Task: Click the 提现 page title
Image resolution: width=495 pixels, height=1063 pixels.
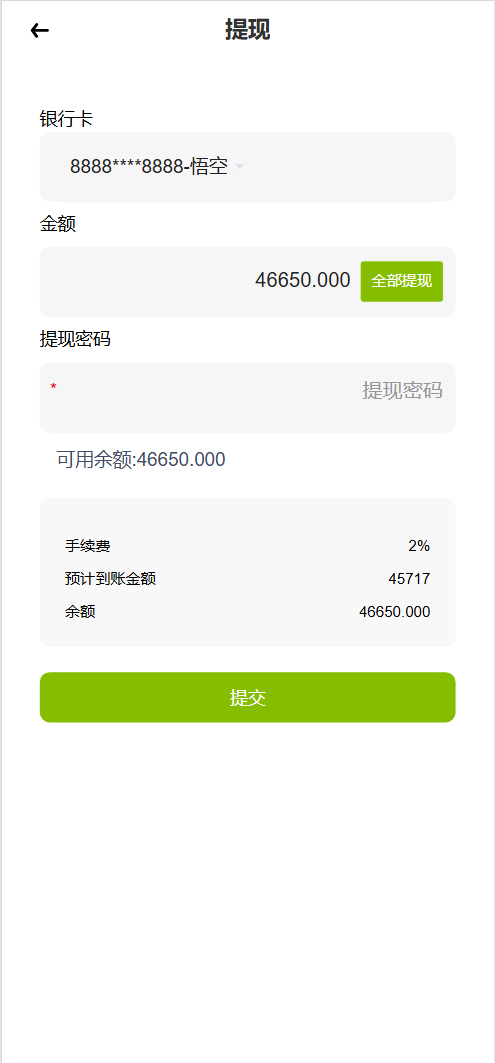Action: pos(248,31)
